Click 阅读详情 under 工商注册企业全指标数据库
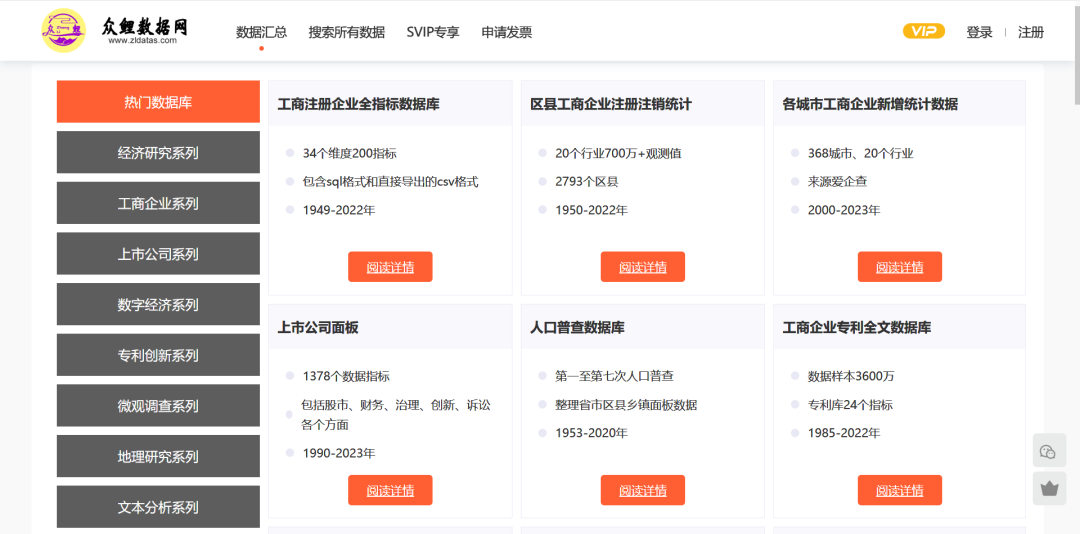1080x534 pixels. click(390, 267)
